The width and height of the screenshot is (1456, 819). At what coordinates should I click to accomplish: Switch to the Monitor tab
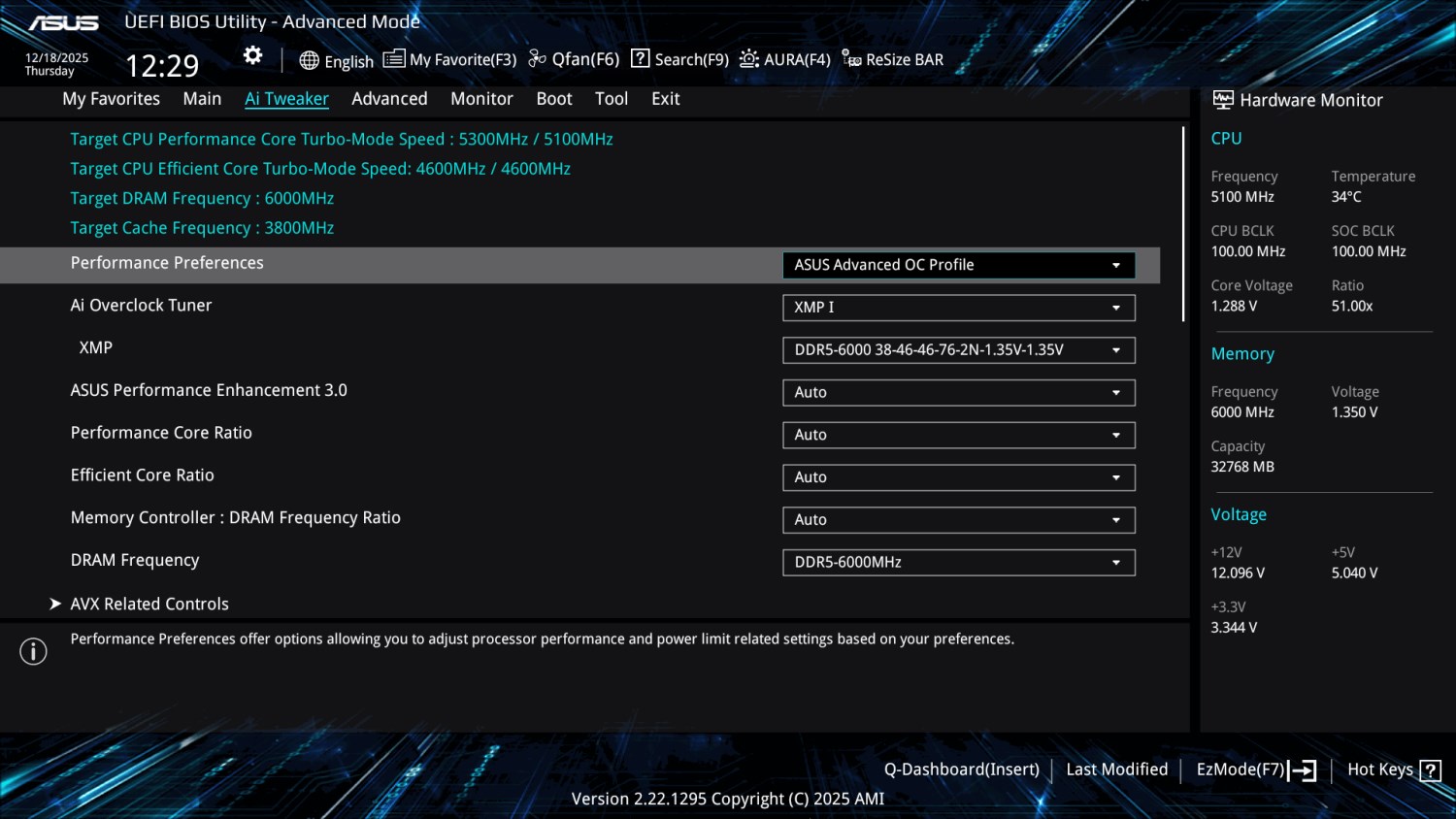481,99
